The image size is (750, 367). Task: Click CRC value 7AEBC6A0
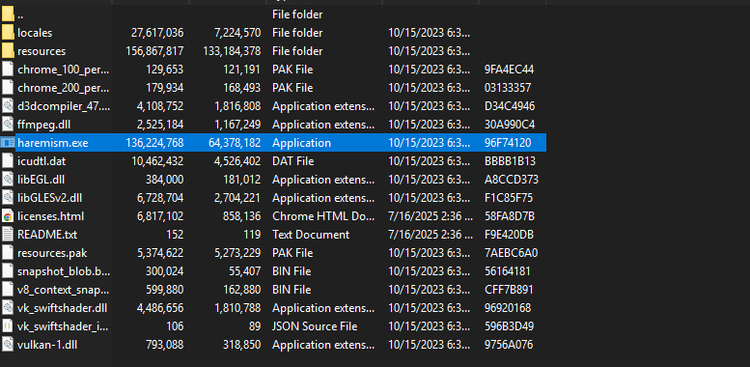coord(511,253)
